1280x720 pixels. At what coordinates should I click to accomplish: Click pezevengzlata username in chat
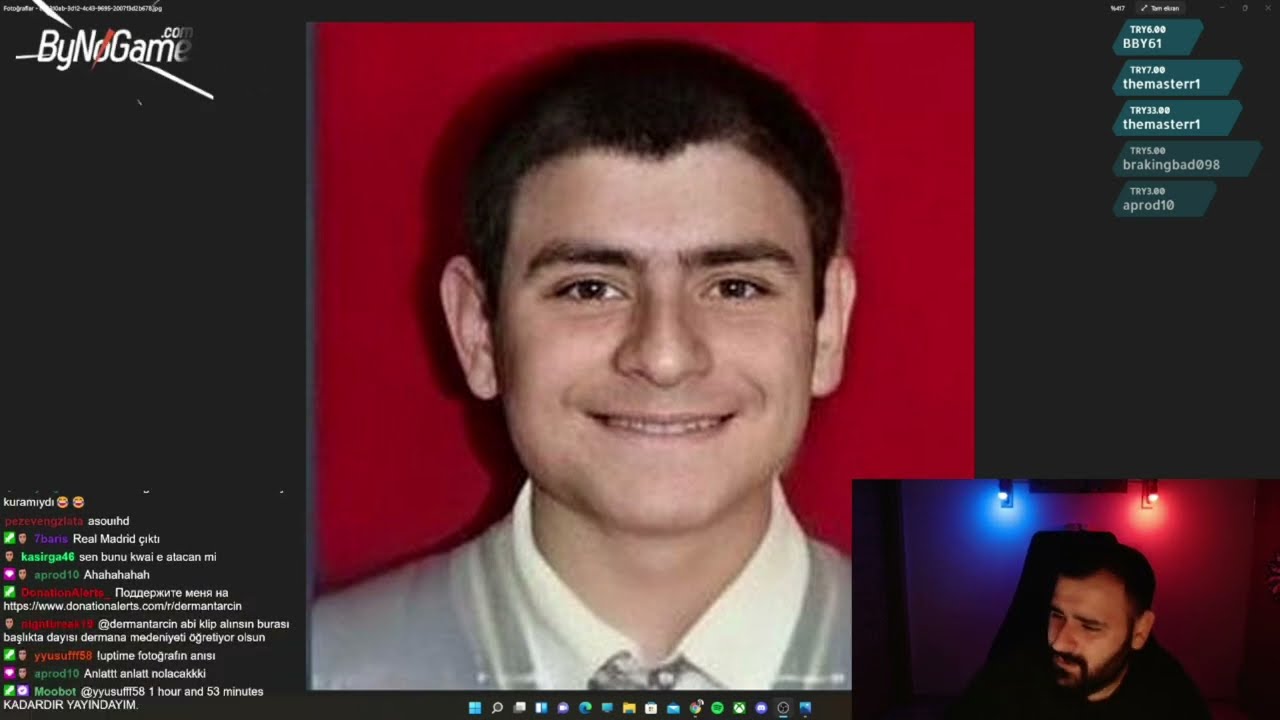[44, 521]
